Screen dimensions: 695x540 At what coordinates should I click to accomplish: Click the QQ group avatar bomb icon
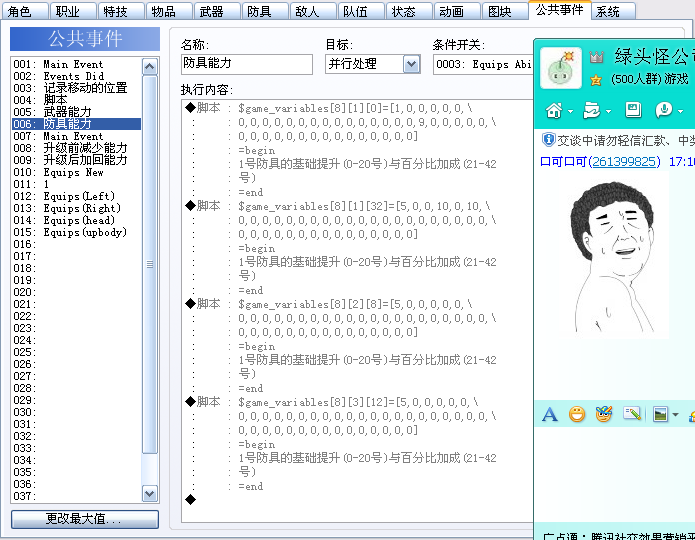(x=561, y=68)
